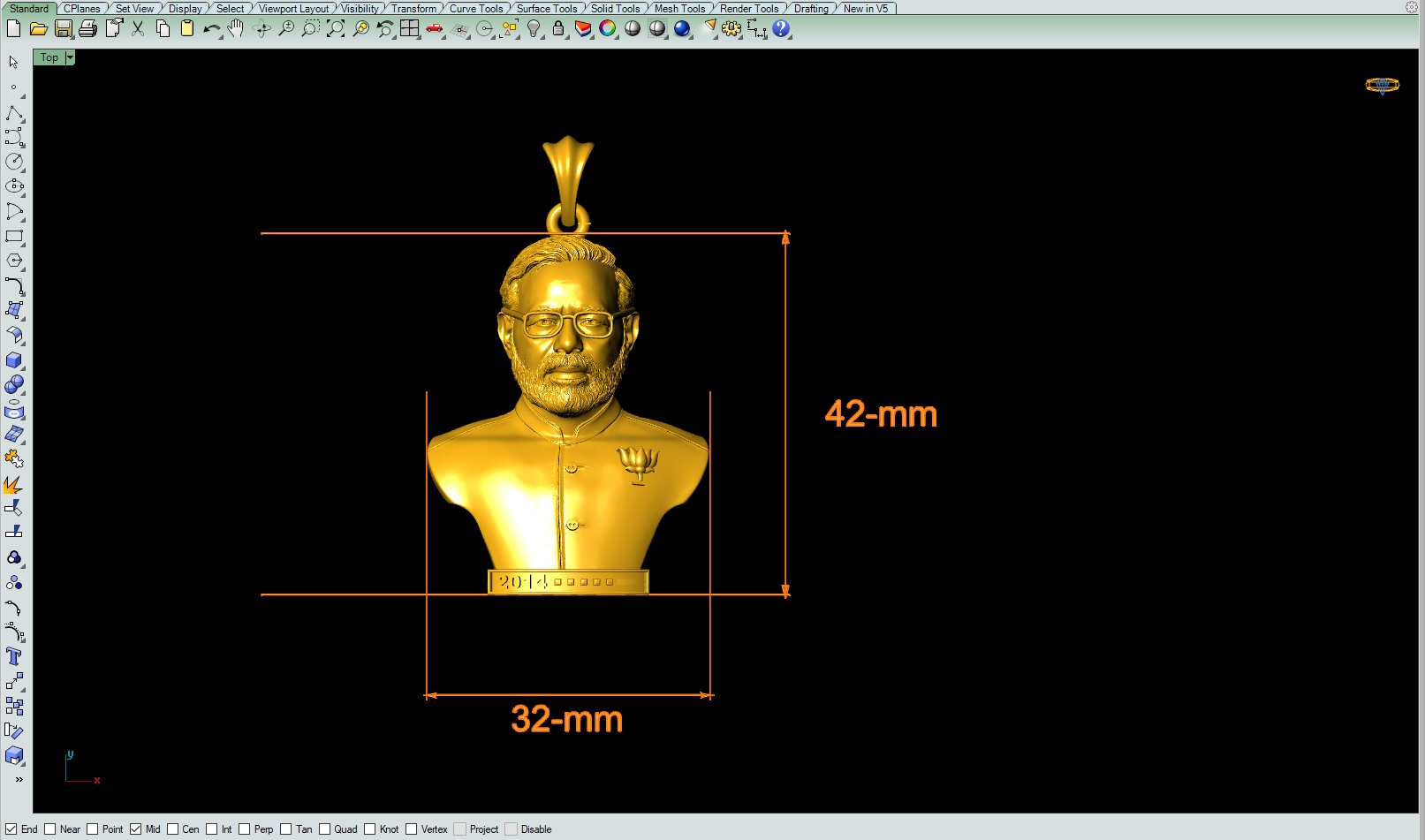Toggle the End object snap checkbox
Screen dimensions: 1425x840
pos(11,829)
